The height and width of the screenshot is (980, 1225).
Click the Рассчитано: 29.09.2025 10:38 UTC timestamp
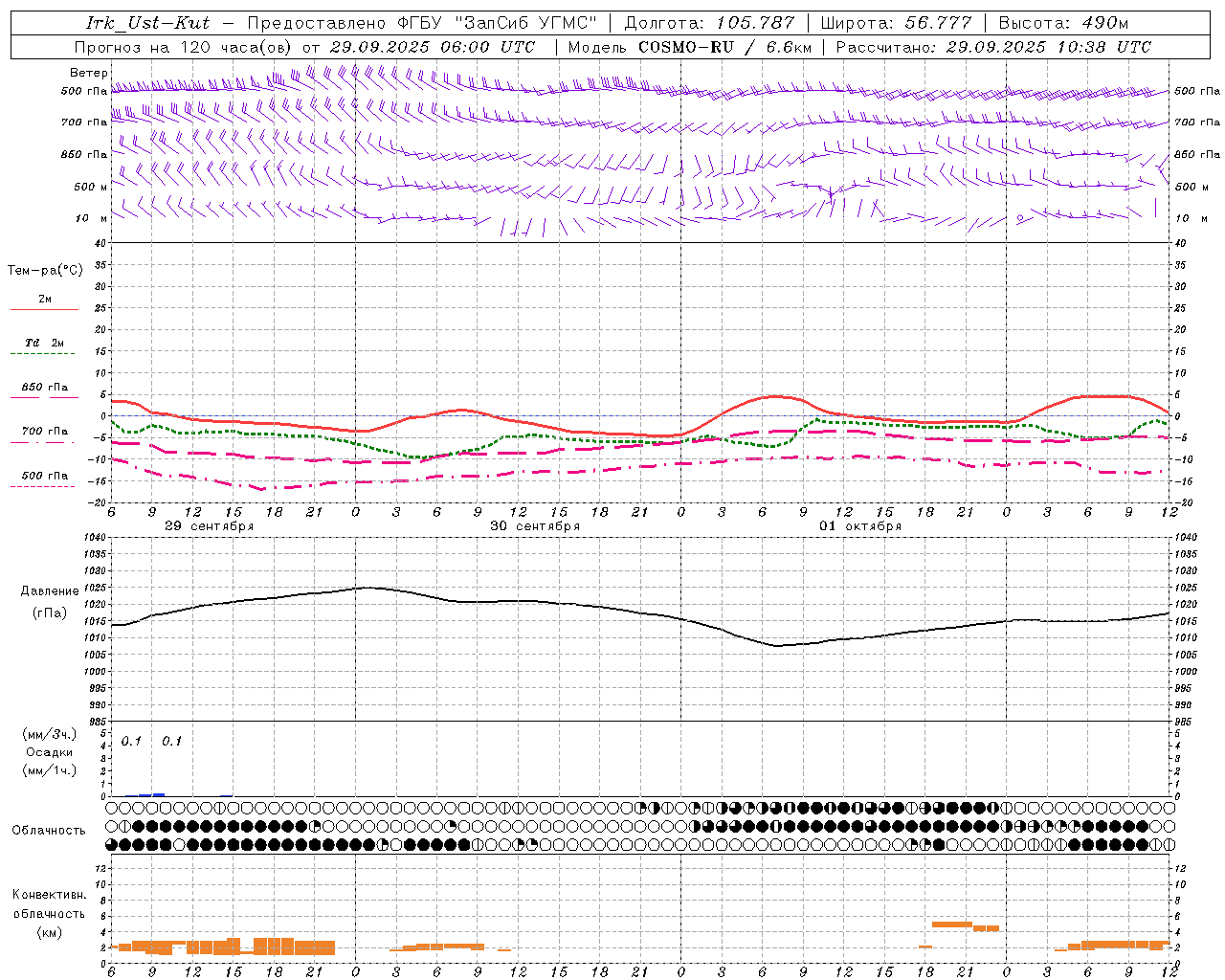tap(993, 47)
